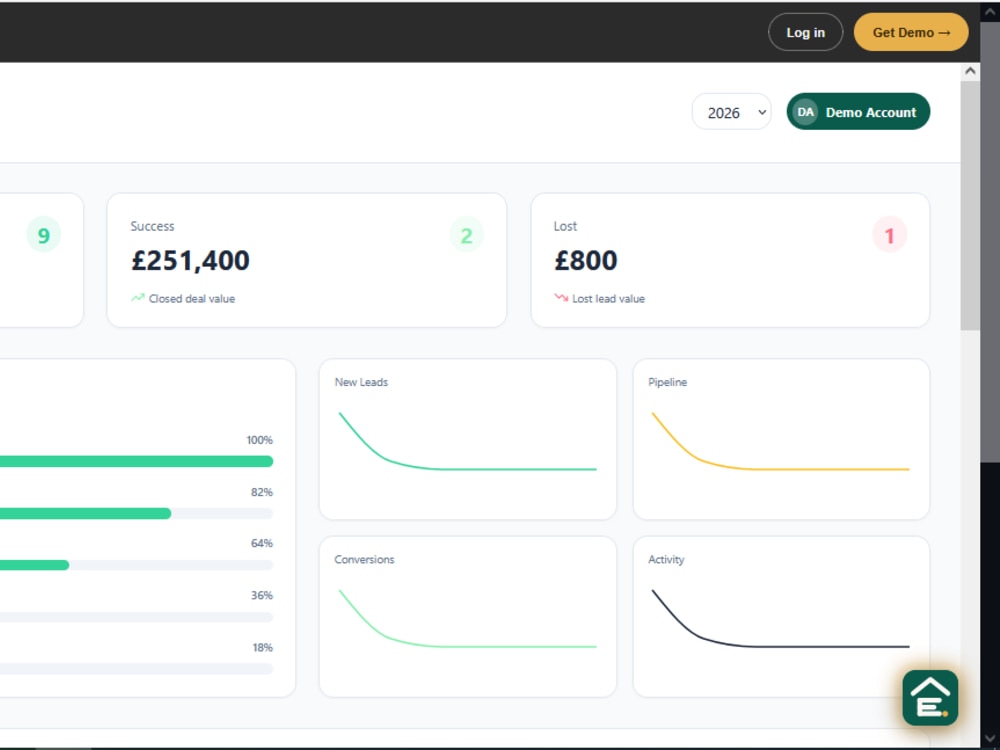Click the 82% progress bar

pyautogui.click(x=136, y=513)
